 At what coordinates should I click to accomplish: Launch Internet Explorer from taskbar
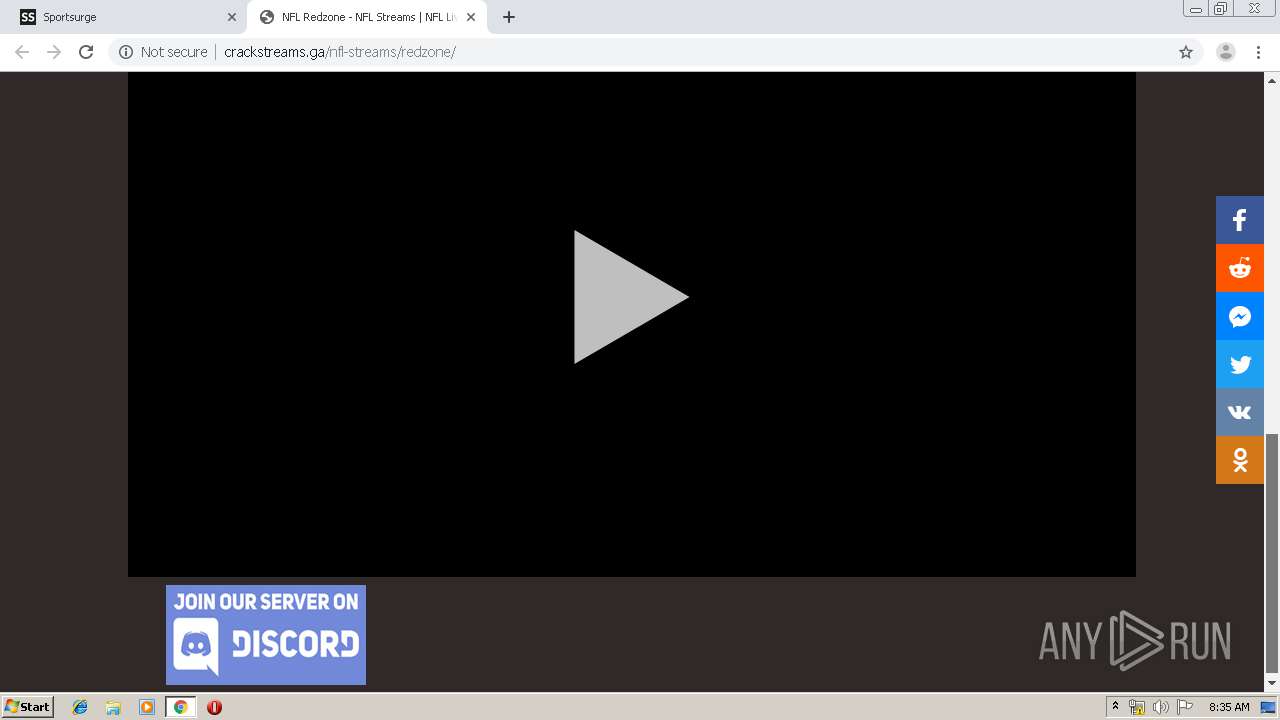click(80, 707)
